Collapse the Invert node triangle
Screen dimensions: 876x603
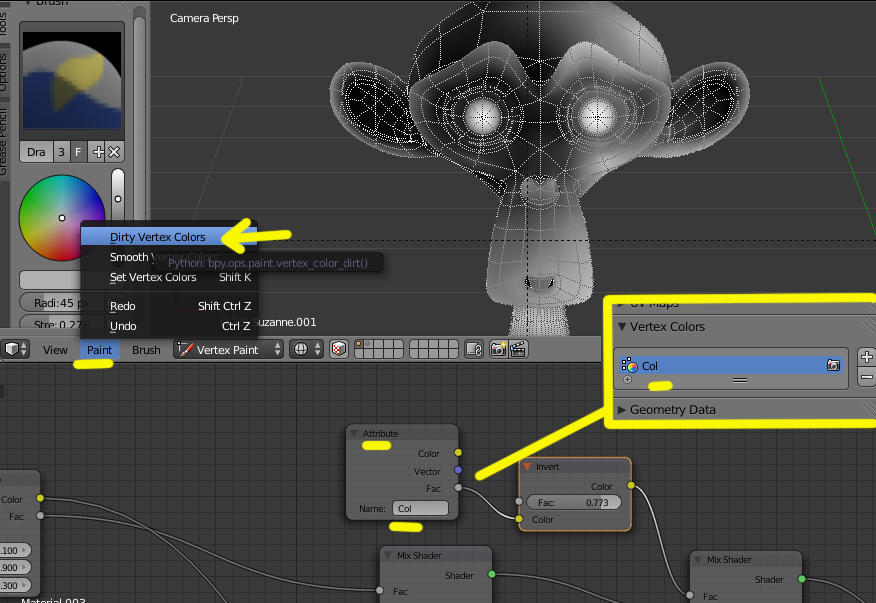click(x=527, y=467)
